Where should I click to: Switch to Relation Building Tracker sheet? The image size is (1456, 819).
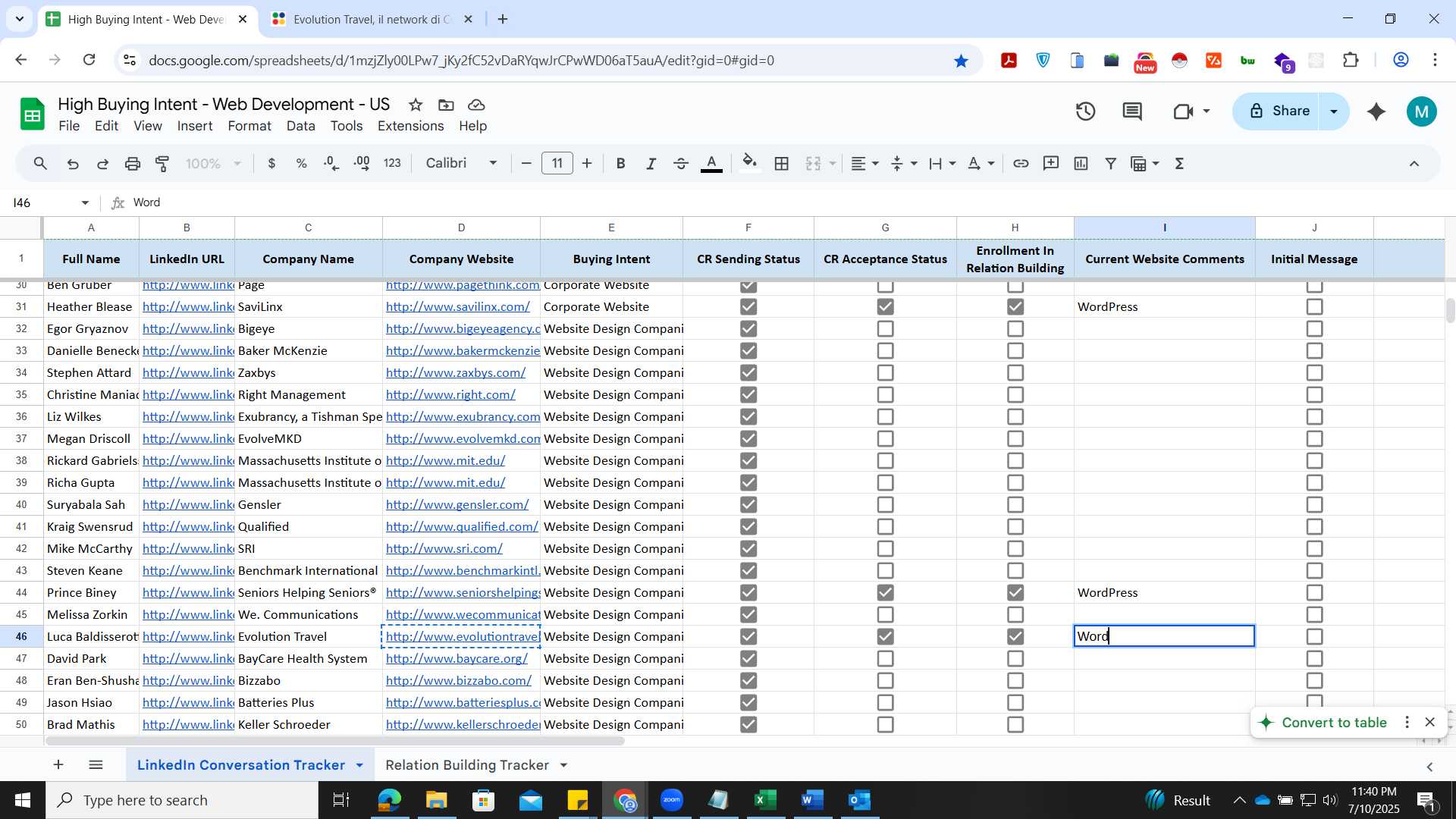(x=466, y=765)
